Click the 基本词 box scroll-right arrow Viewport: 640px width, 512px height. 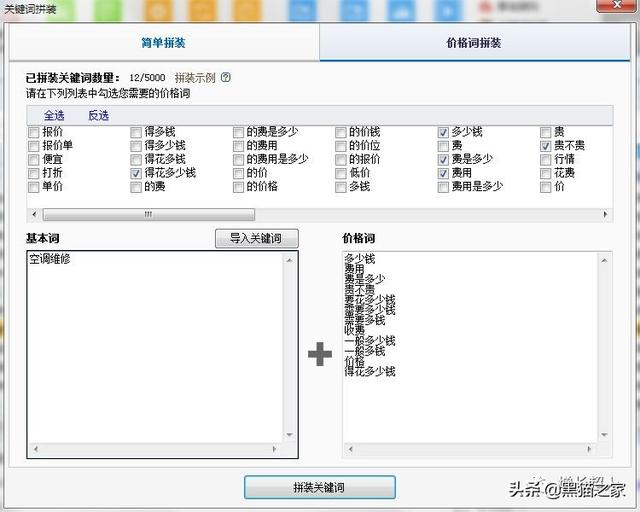pos(274,449)
